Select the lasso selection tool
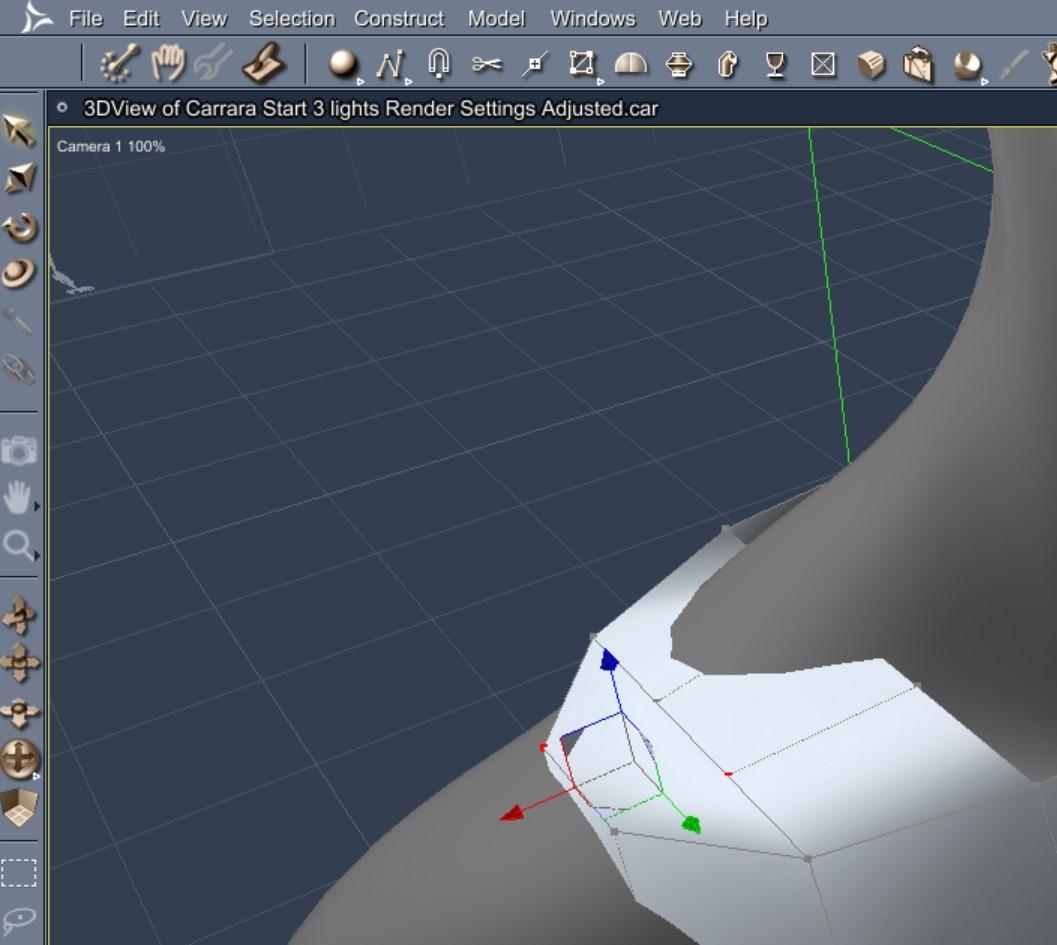The height and width of the screenshot is (945, 1057). pyautogui.click(x=19, y=919)
